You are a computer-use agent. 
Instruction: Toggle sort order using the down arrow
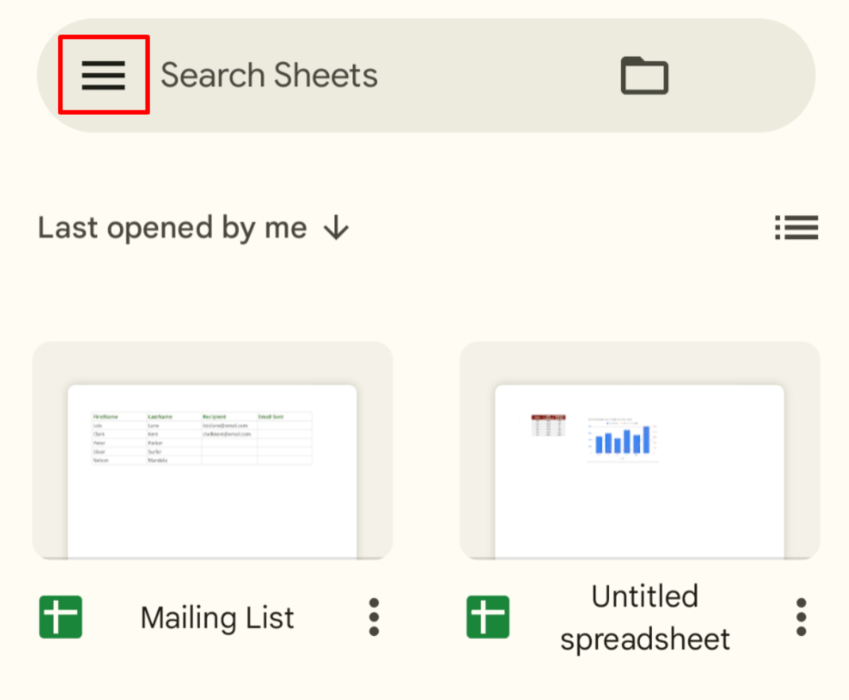click(336, 228)
